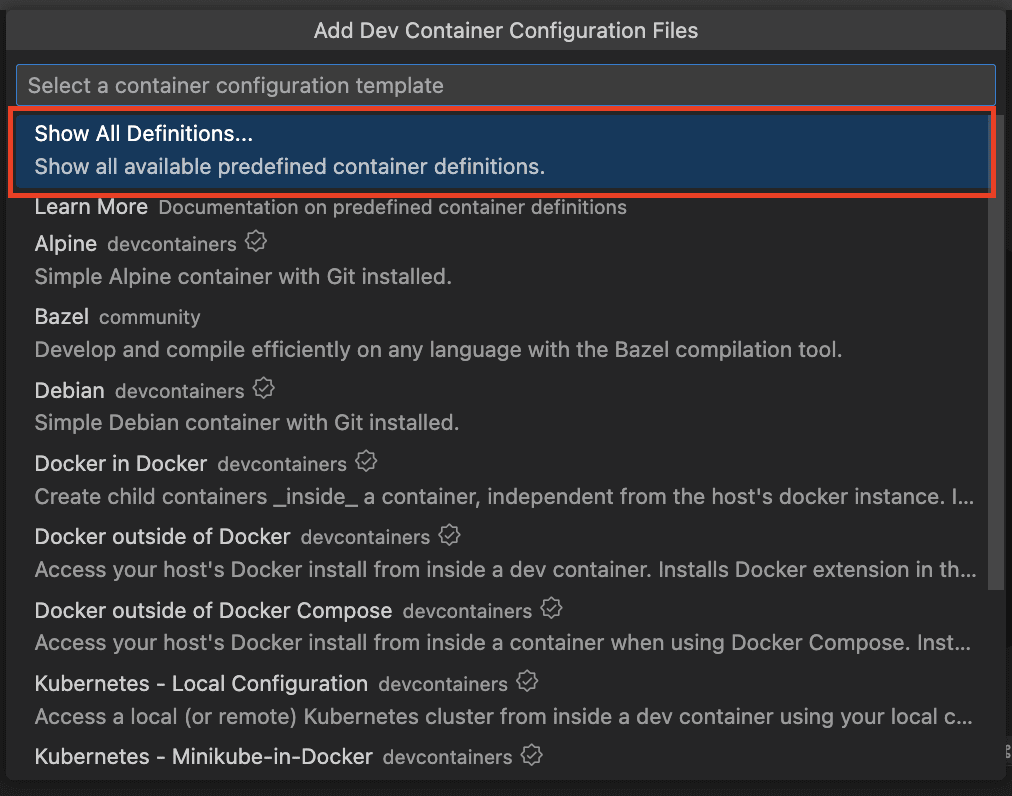Click 'Create child containers _inside_ a container' description
The image size is (1012, 796).
pos(504,496)
